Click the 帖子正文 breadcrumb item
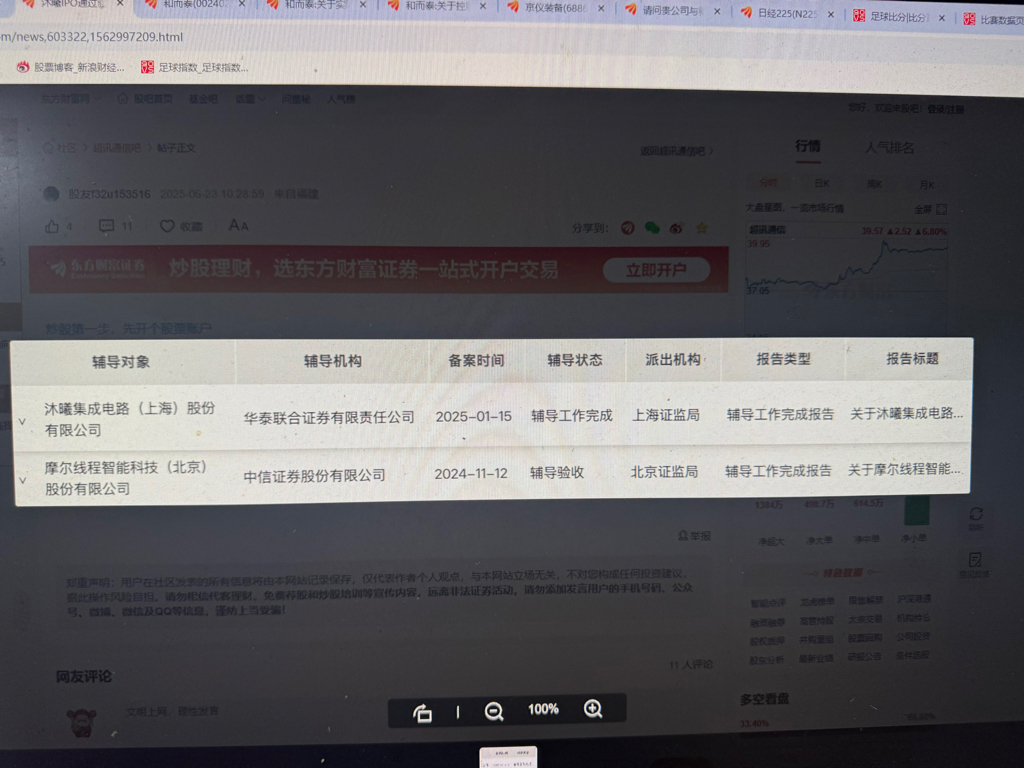1024x768 pixels. 176,148
